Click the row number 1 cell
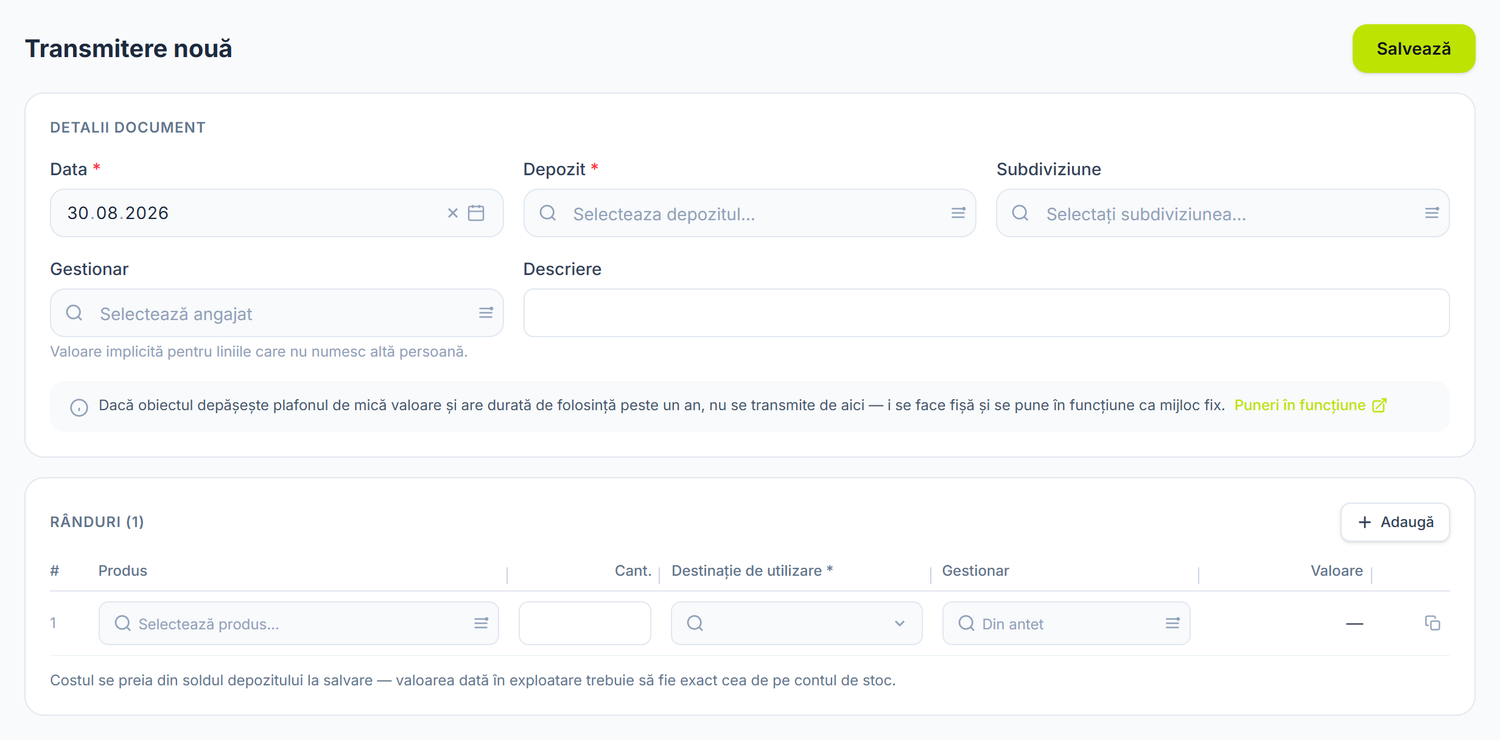 coord(54,623)
